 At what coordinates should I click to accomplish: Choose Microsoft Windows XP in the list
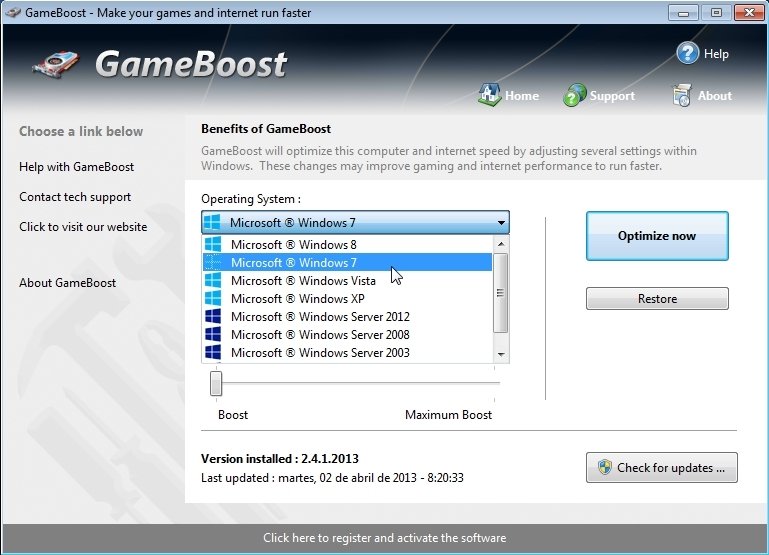tap(347, 299)
